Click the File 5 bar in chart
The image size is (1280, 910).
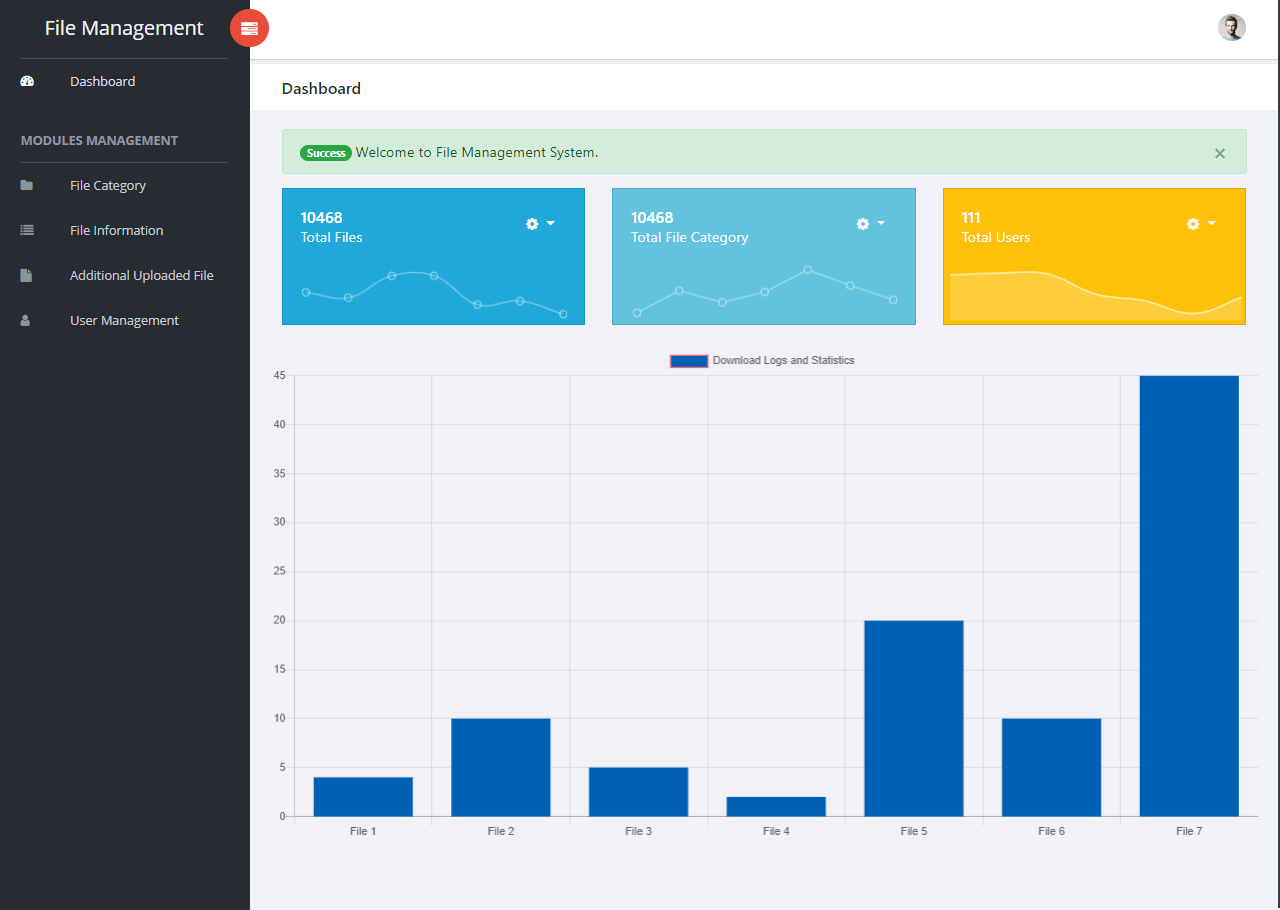point(914,719)
